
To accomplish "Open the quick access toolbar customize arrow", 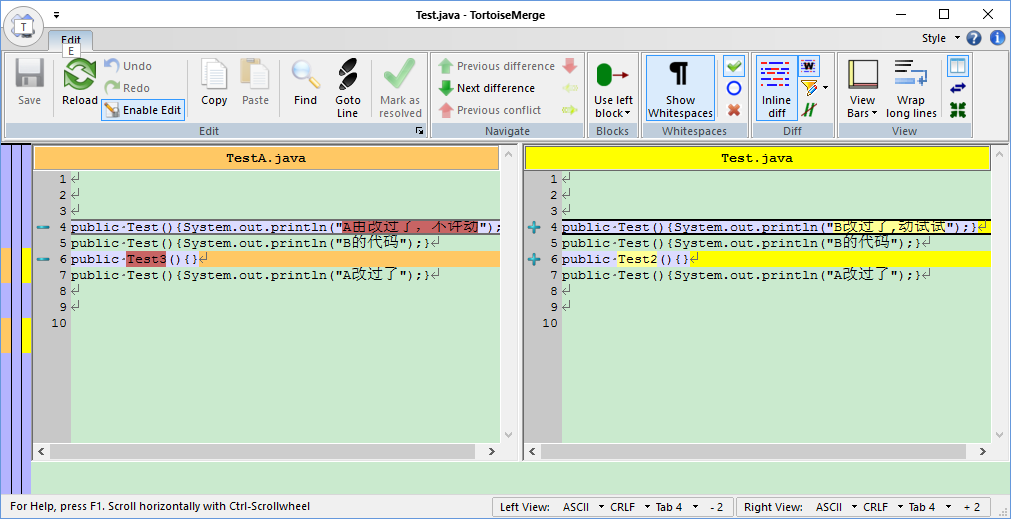I will [57, 14].
